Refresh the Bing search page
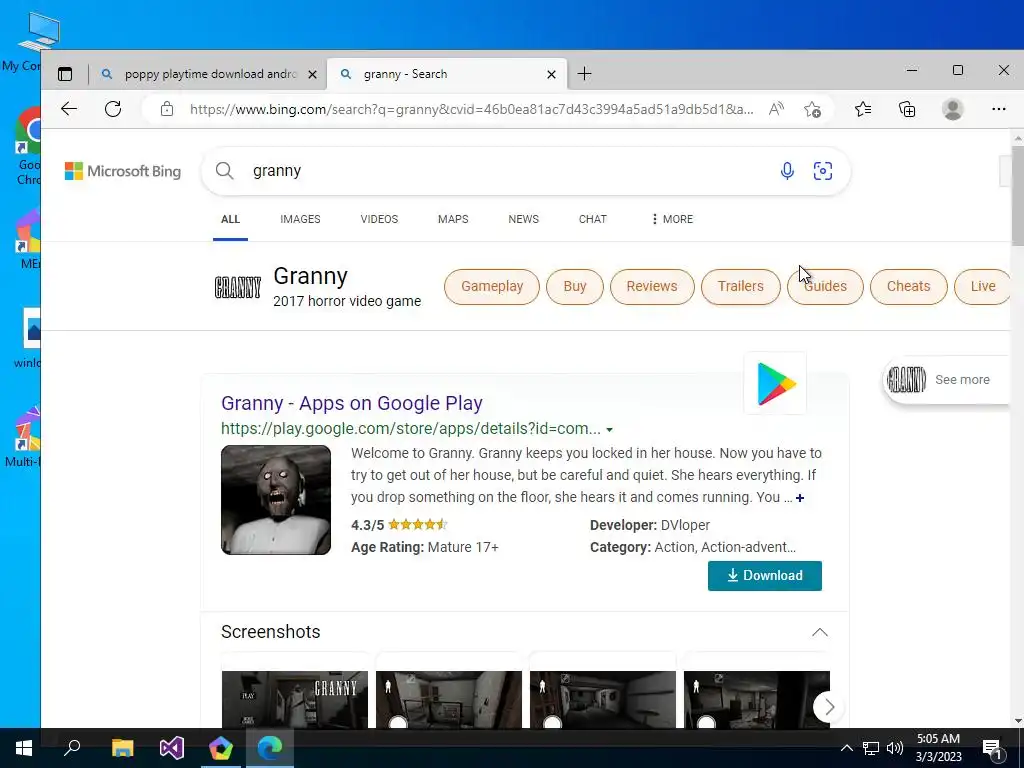1024x768 pixels. click(x=113, y=109)
